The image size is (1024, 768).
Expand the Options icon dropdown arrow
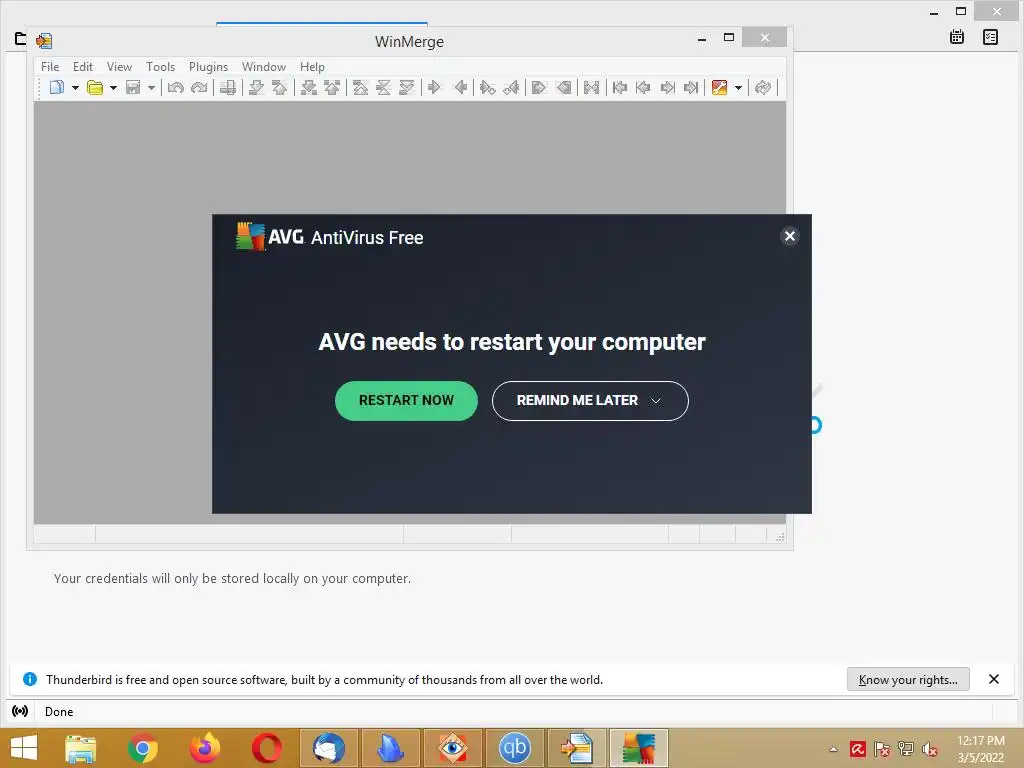[738, 88]
